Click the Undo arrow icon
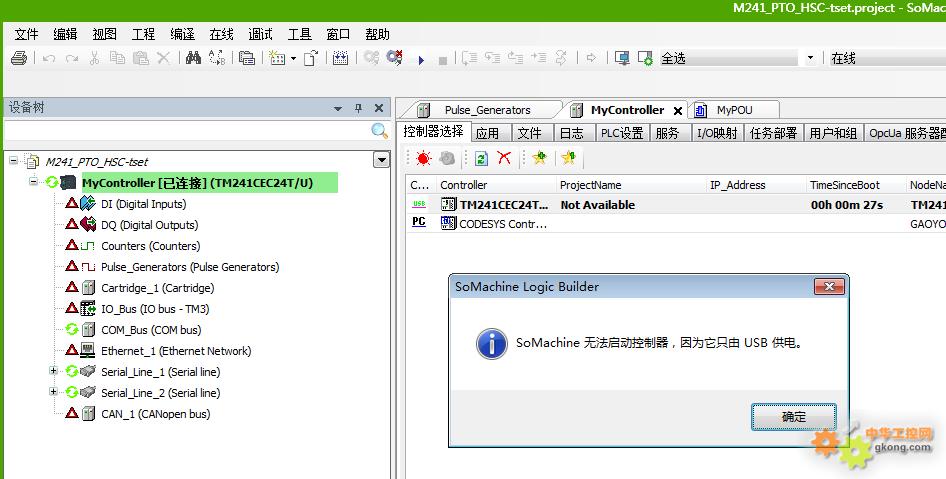 tap(49, 59)
